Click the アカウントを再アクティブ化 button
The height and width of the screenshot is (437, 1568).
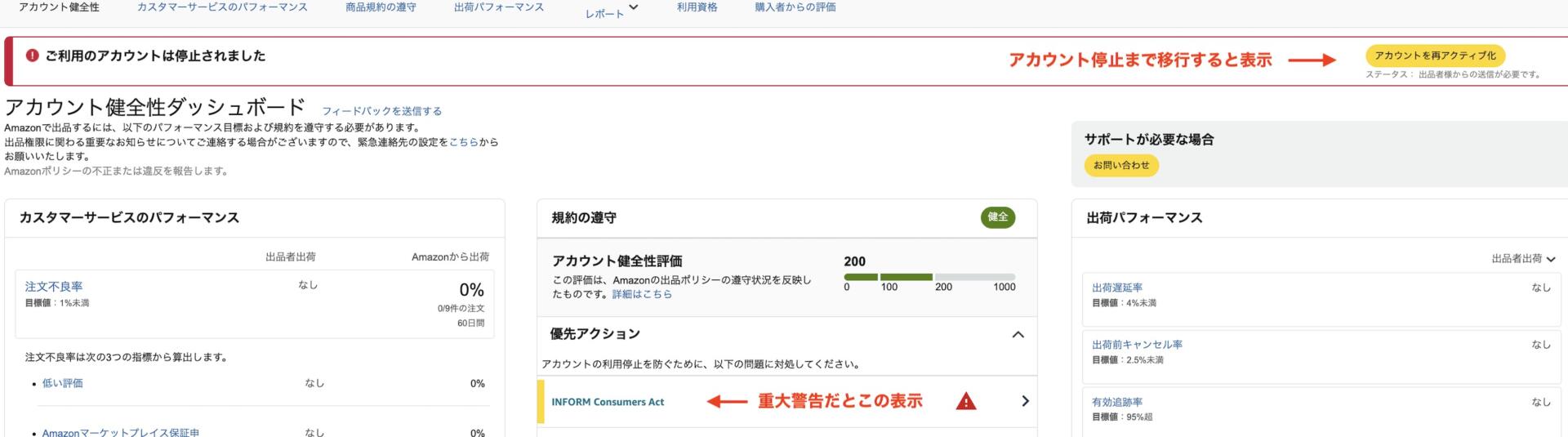click(1435, 56)
